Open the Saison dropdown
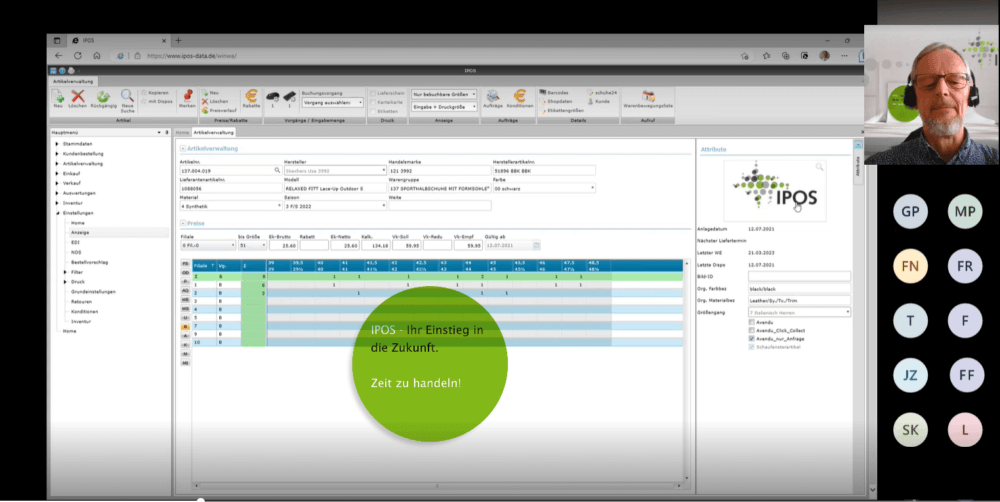Viewport: 1000px width, 502px height. click(335, 206)
